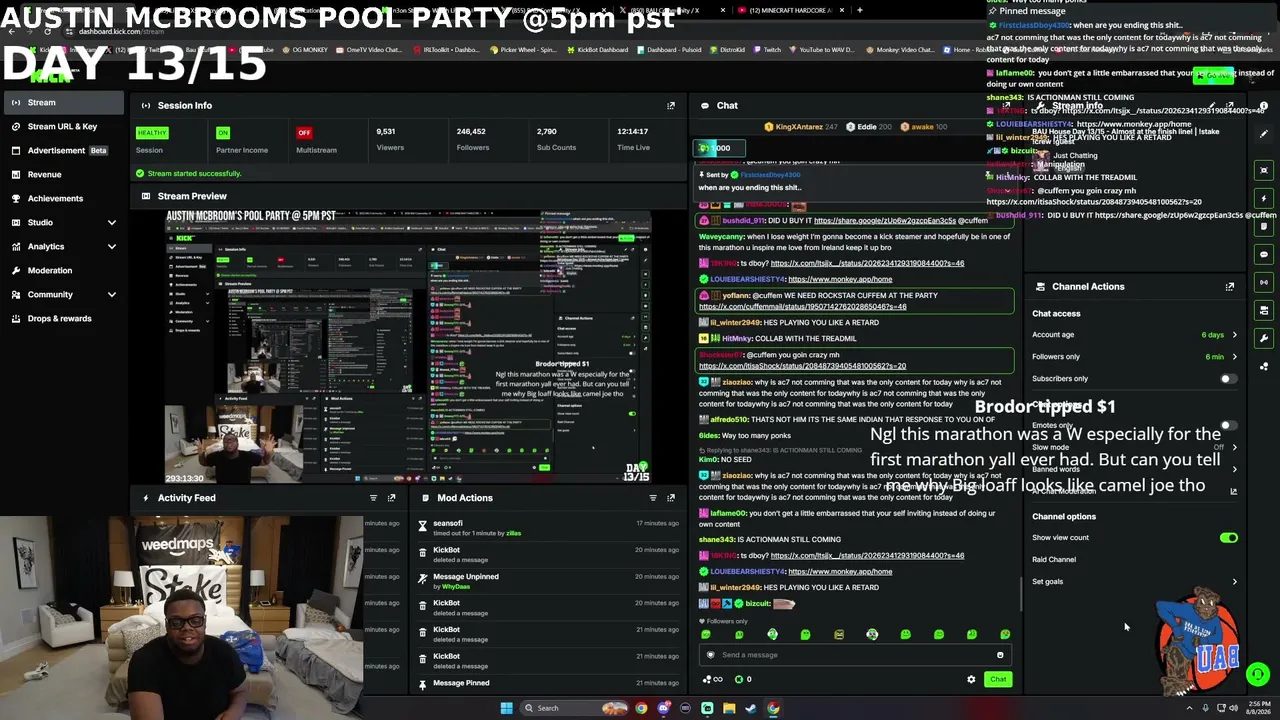This screenshot has height=720, width=1280.
Task: Open the emote picker in the message box
Action: click(x=1000, y=655)
